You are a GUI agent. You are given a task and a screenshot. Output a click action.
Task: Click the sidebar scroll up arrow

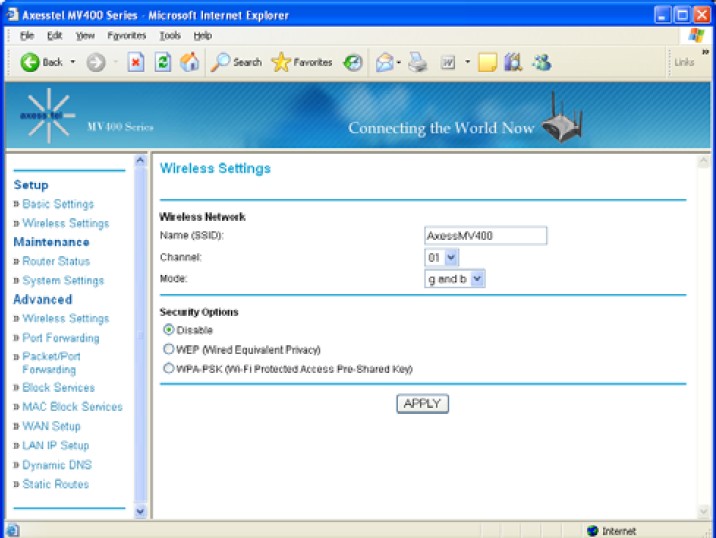pyautogui.click(x=140, y=160)
